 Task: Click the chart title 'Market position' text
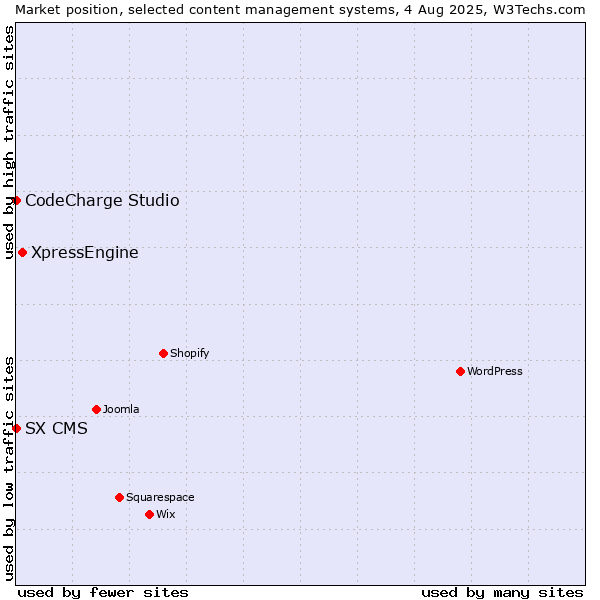tap(67, 10)
